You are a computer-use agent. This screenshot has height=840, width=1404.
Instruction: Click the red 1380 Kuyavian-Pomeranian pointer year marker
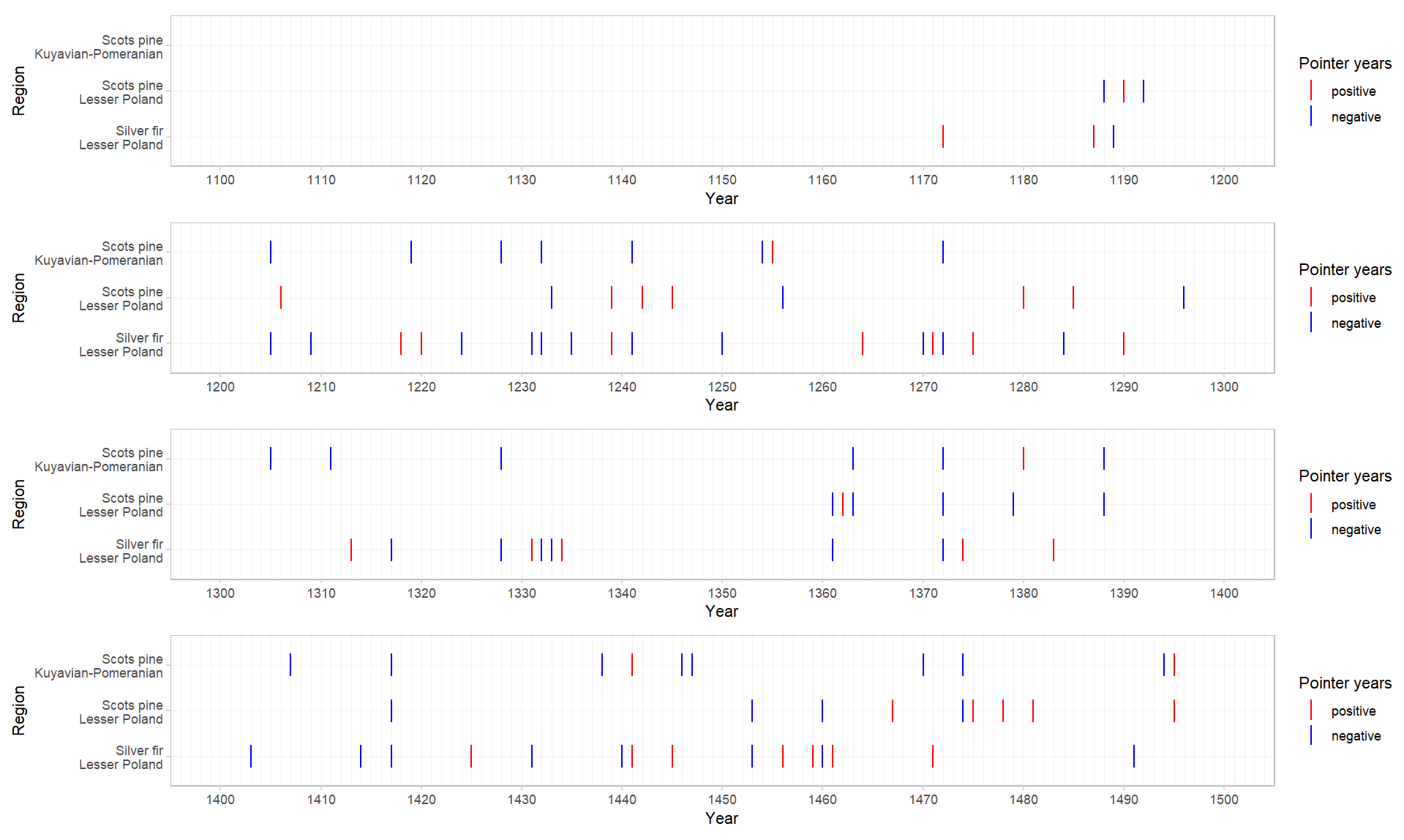click(x=1023, y=459)
